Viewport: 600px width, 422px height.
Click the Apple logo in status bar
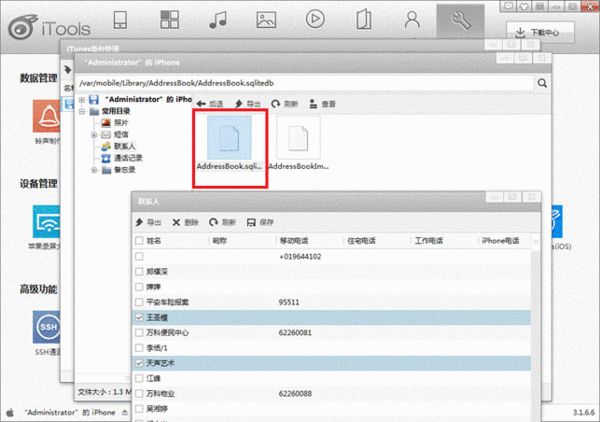tap(10, 413)
